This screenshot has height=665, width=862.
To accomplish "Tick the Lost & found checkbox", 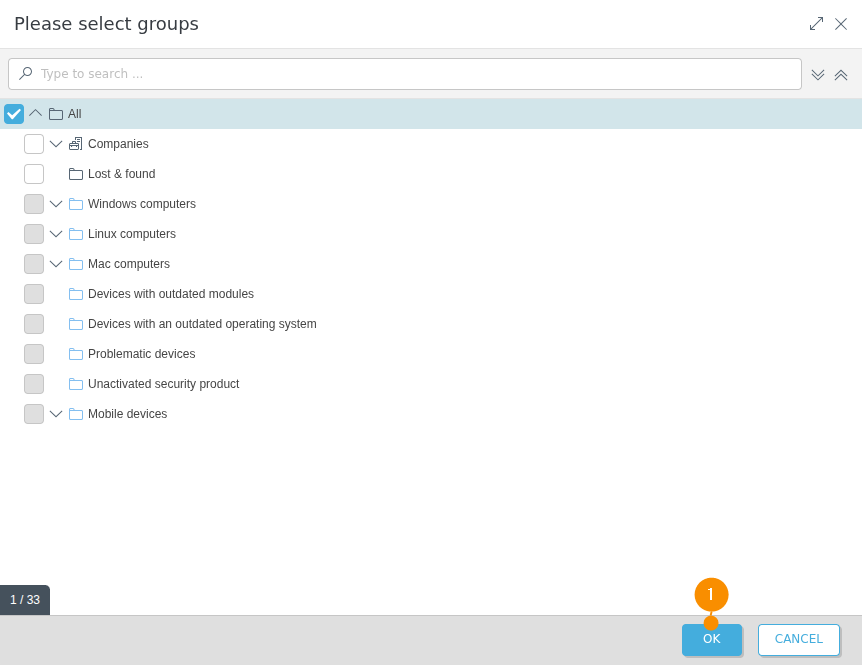I will 34,174.
